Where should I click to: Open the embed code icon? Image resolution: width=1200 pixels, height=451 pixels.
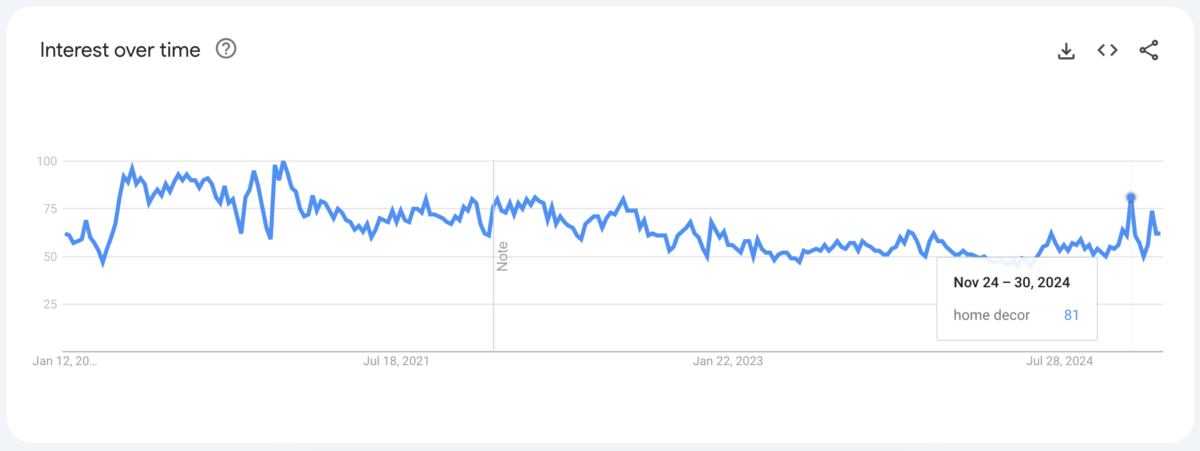[1107, 50]
